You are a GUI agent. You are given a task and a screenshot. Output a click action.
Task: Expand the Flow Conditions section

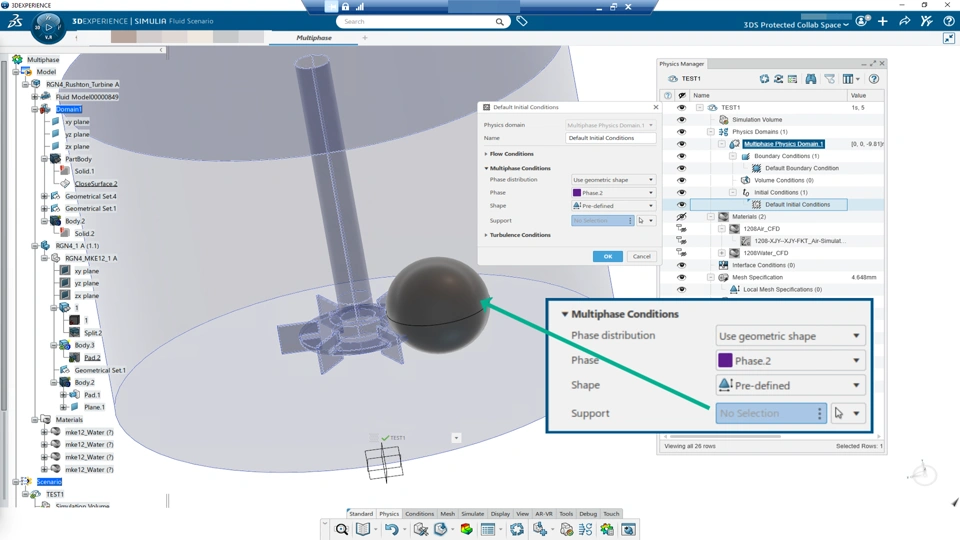(x=486, y=154)
